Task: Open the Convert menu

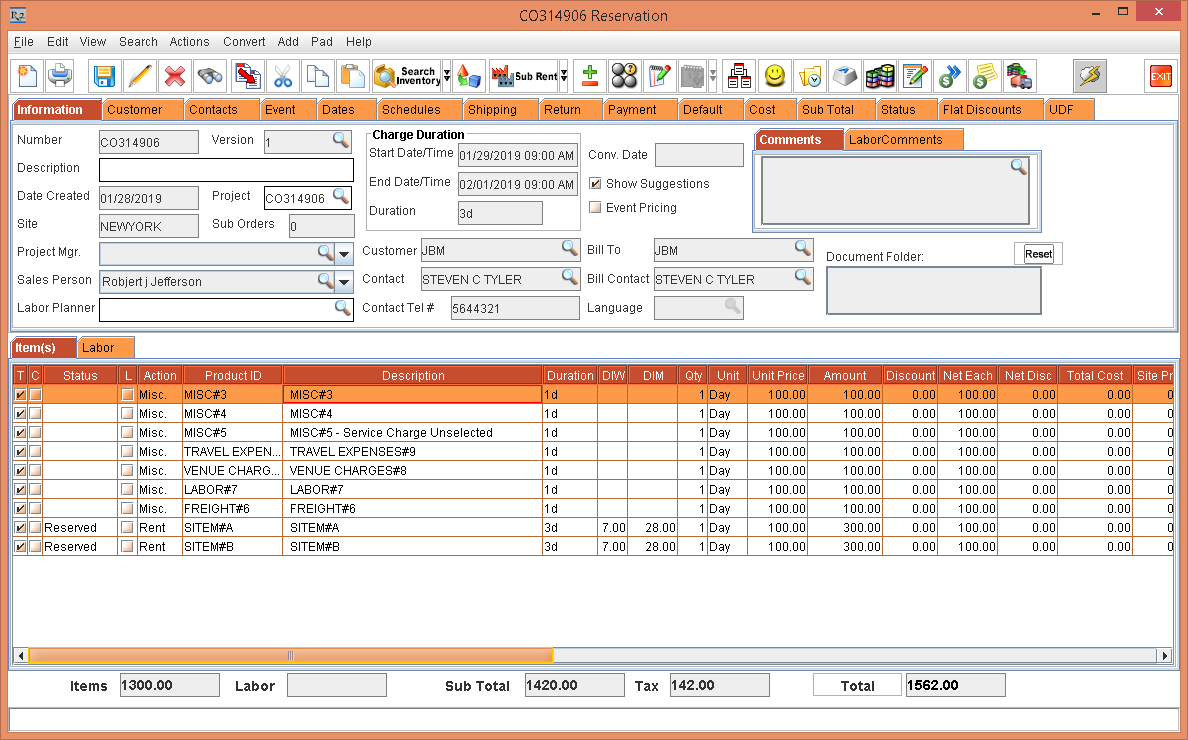Action: click(x=244, y=42)
